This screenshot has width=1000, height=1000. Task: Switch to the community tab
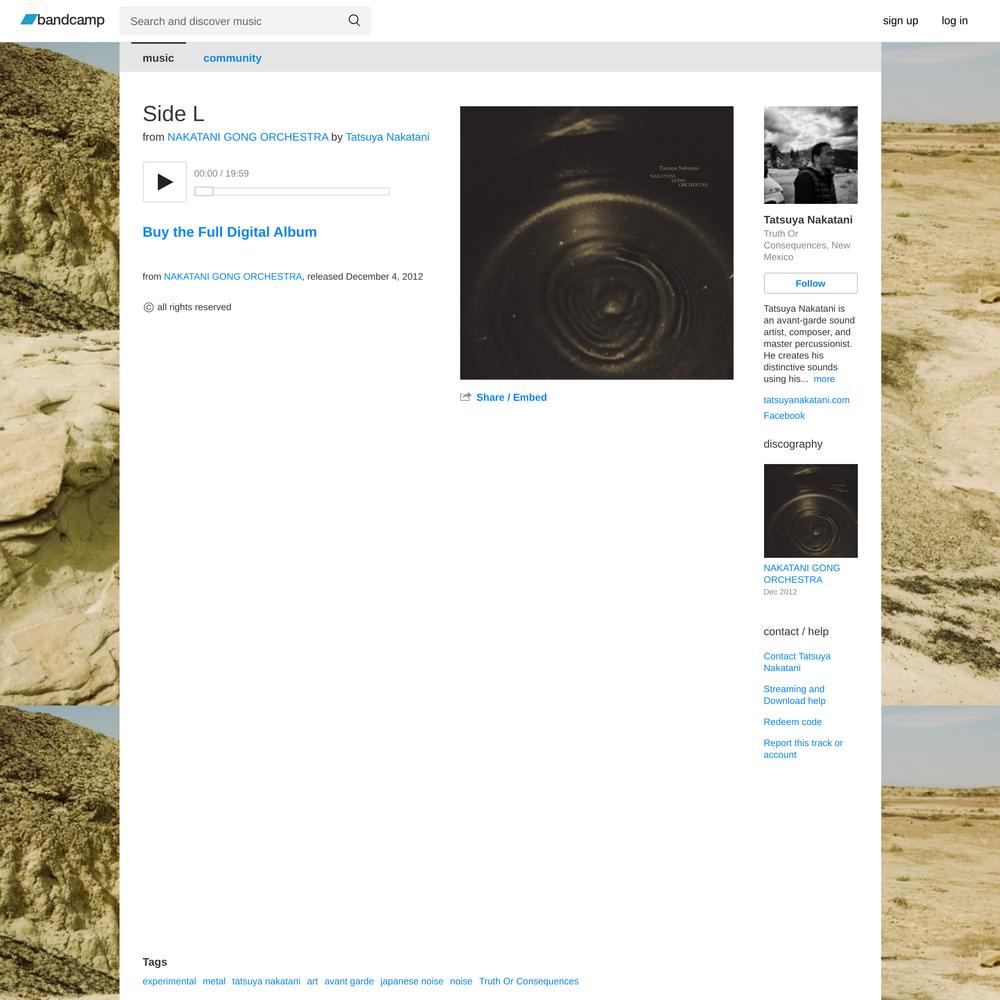pos(232,58)
